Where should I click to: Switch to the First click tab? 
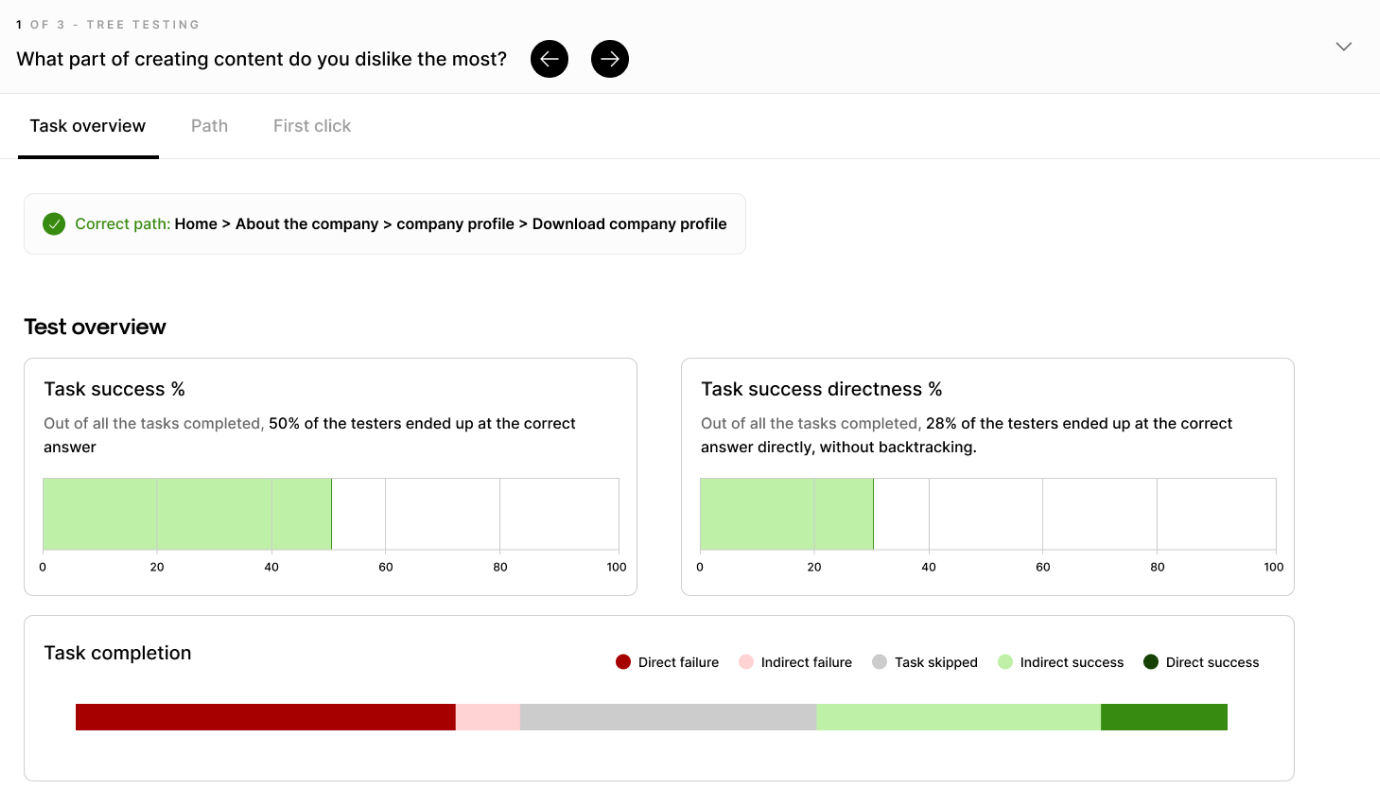coord(312,126)
